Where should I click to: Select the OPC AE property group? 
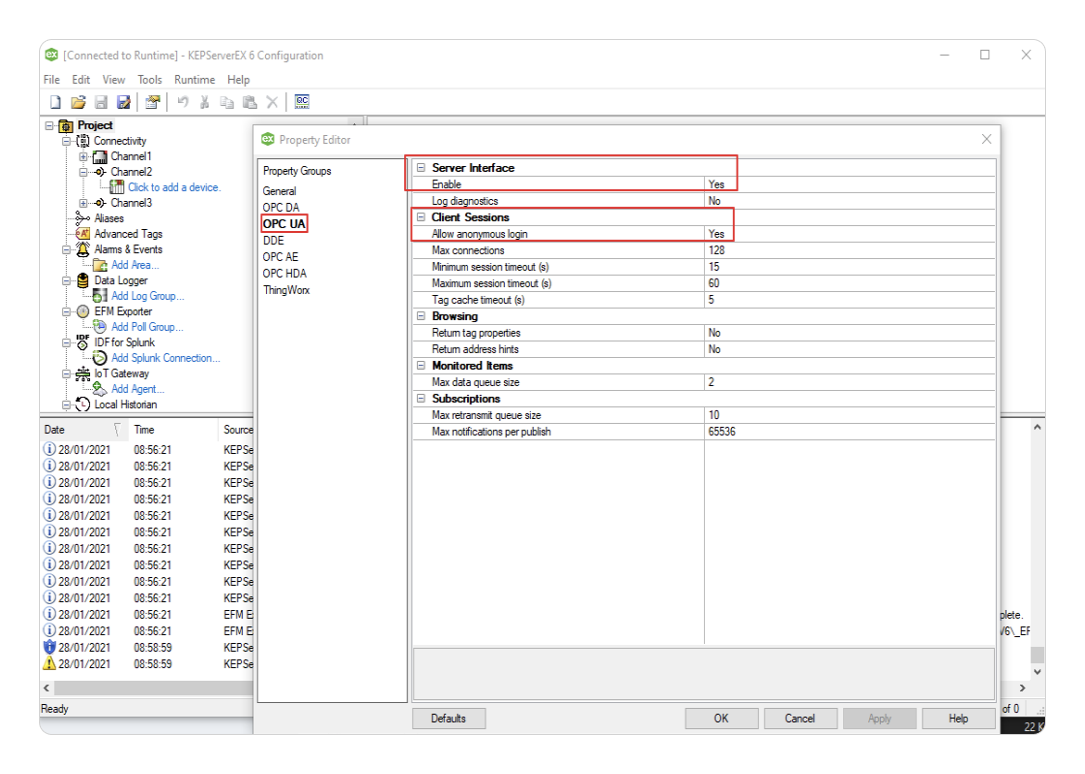click(280, 257)
